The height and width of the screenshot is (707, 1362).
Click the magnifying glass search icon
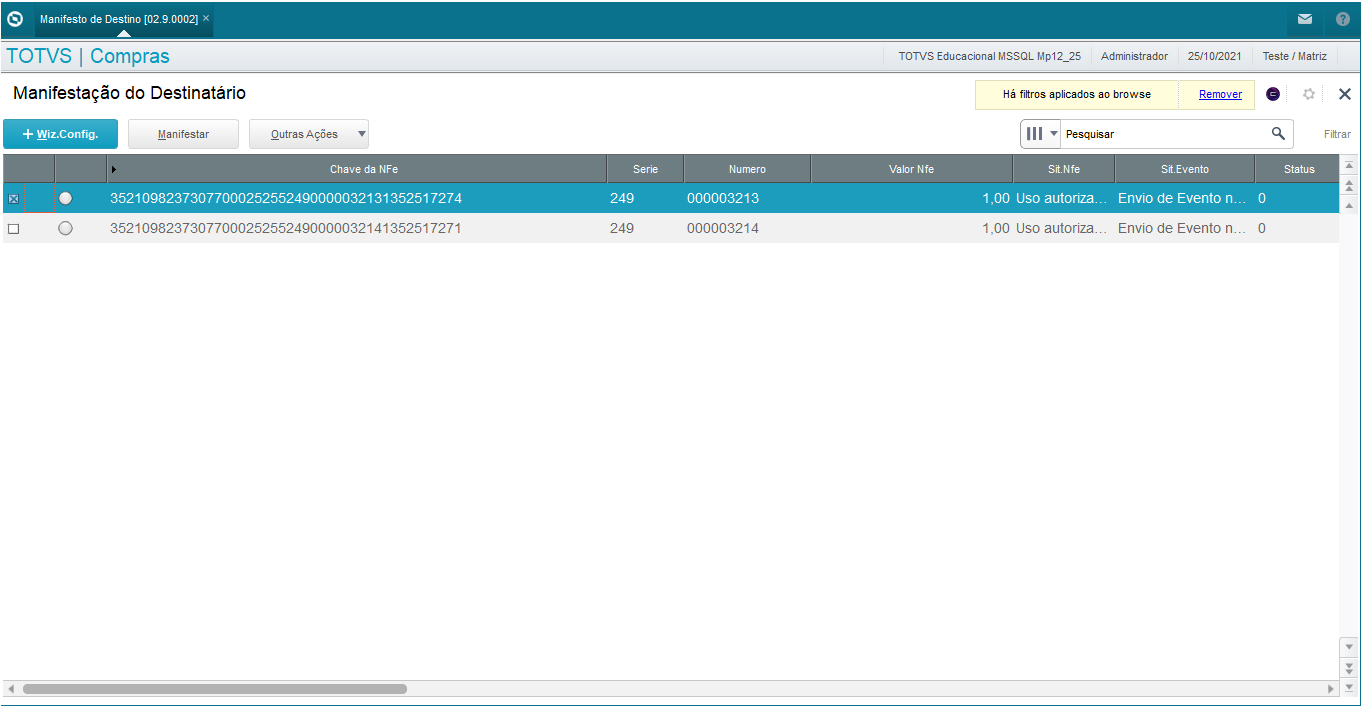pyautogui.click(x=1278, y=133)
